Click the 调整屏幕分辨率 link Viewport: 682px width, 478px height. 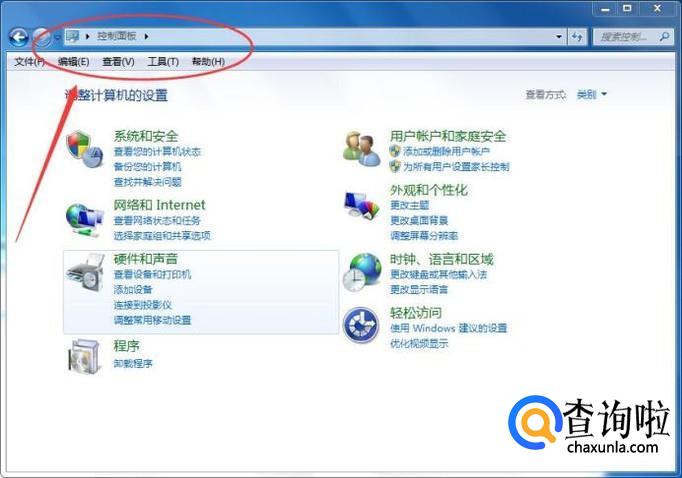(424, 236)
